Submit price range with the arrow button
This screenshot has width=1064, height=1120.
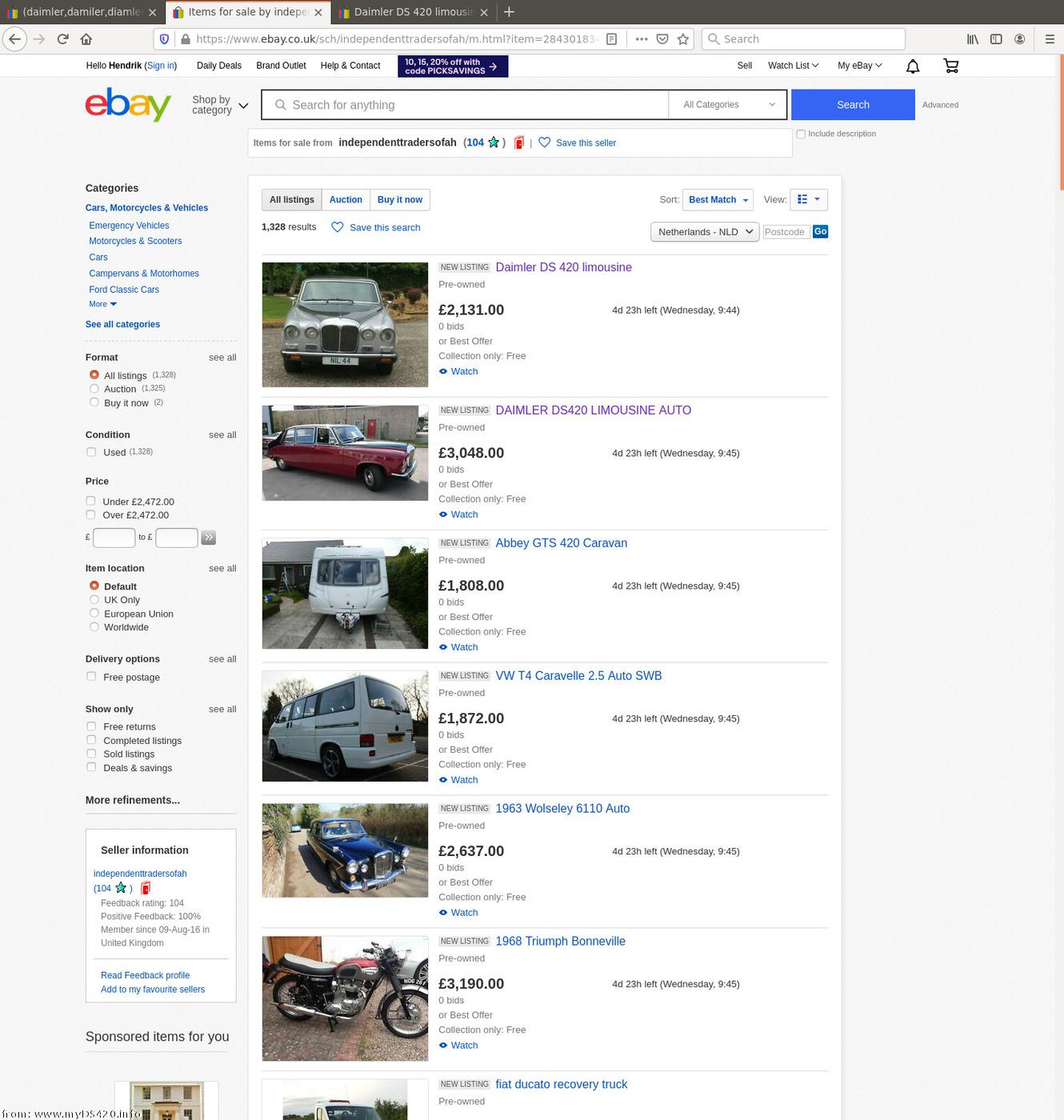point(209,538)
